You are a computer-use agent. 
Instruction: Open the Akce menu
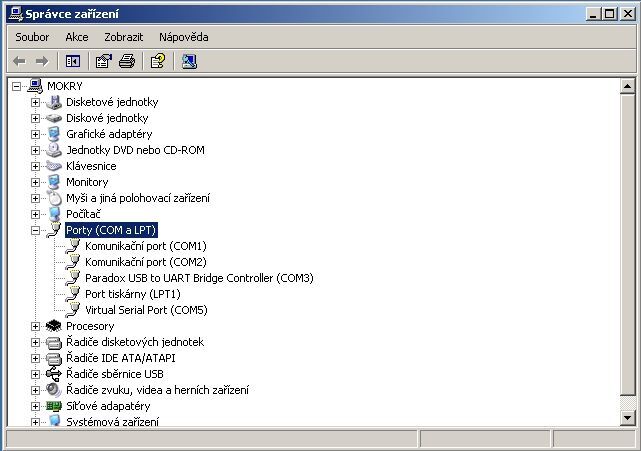point(77,37)
